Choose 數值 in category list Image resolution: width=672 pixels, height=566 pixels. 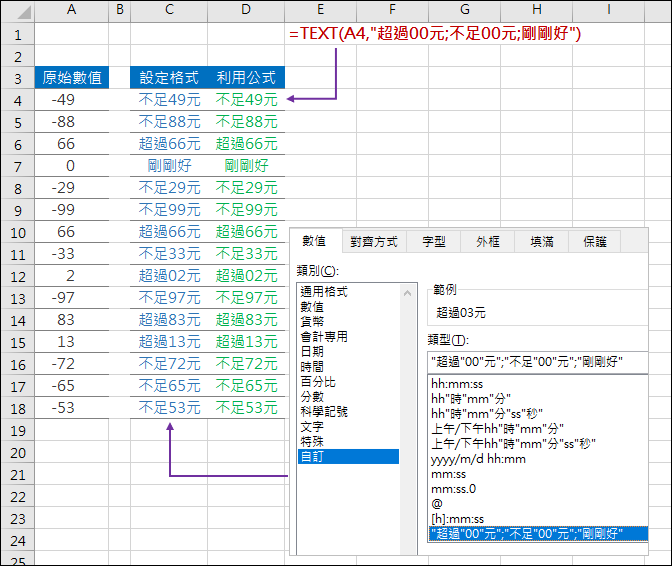(348, 307)
